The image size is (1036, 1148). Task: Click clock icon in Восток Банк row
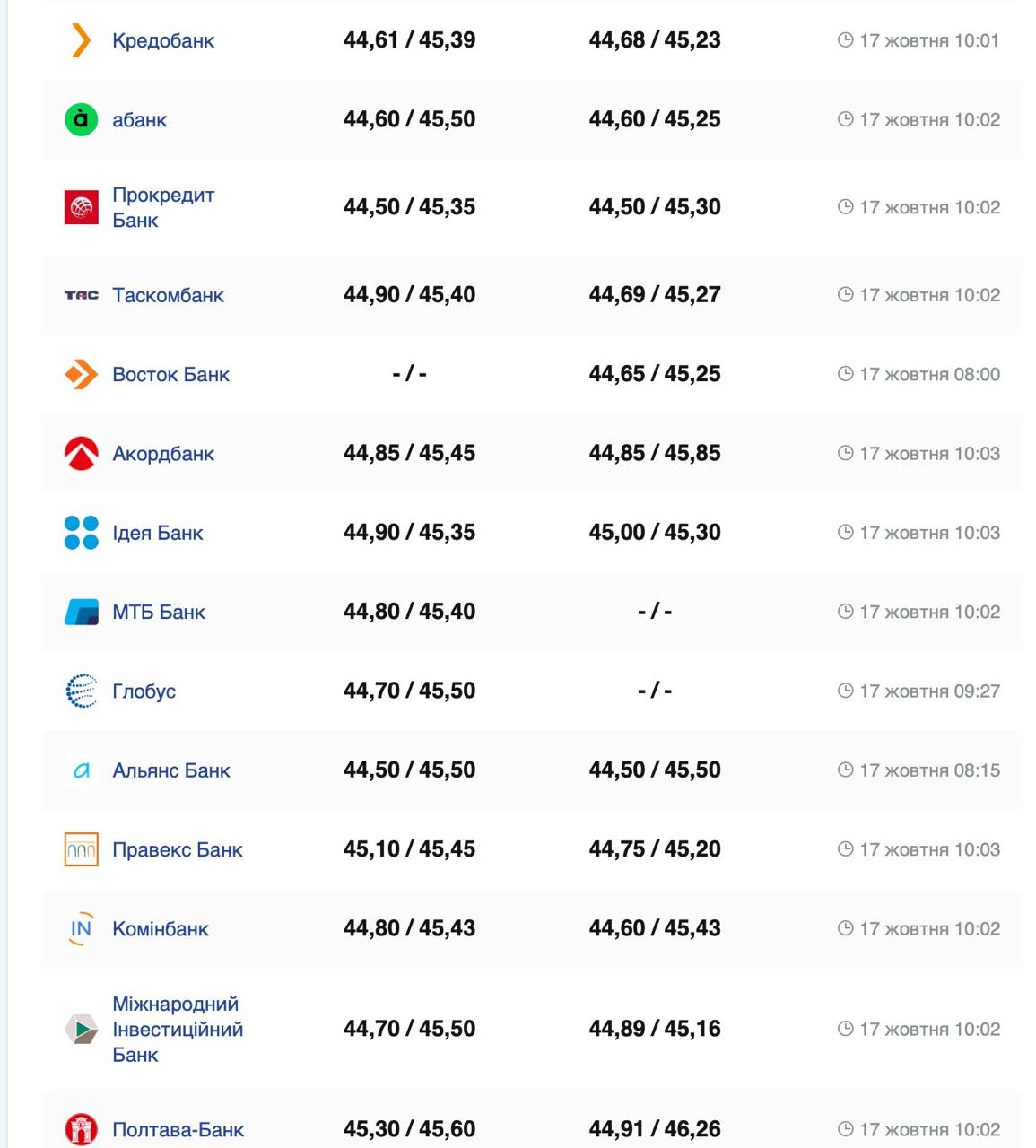coord(845,374)
